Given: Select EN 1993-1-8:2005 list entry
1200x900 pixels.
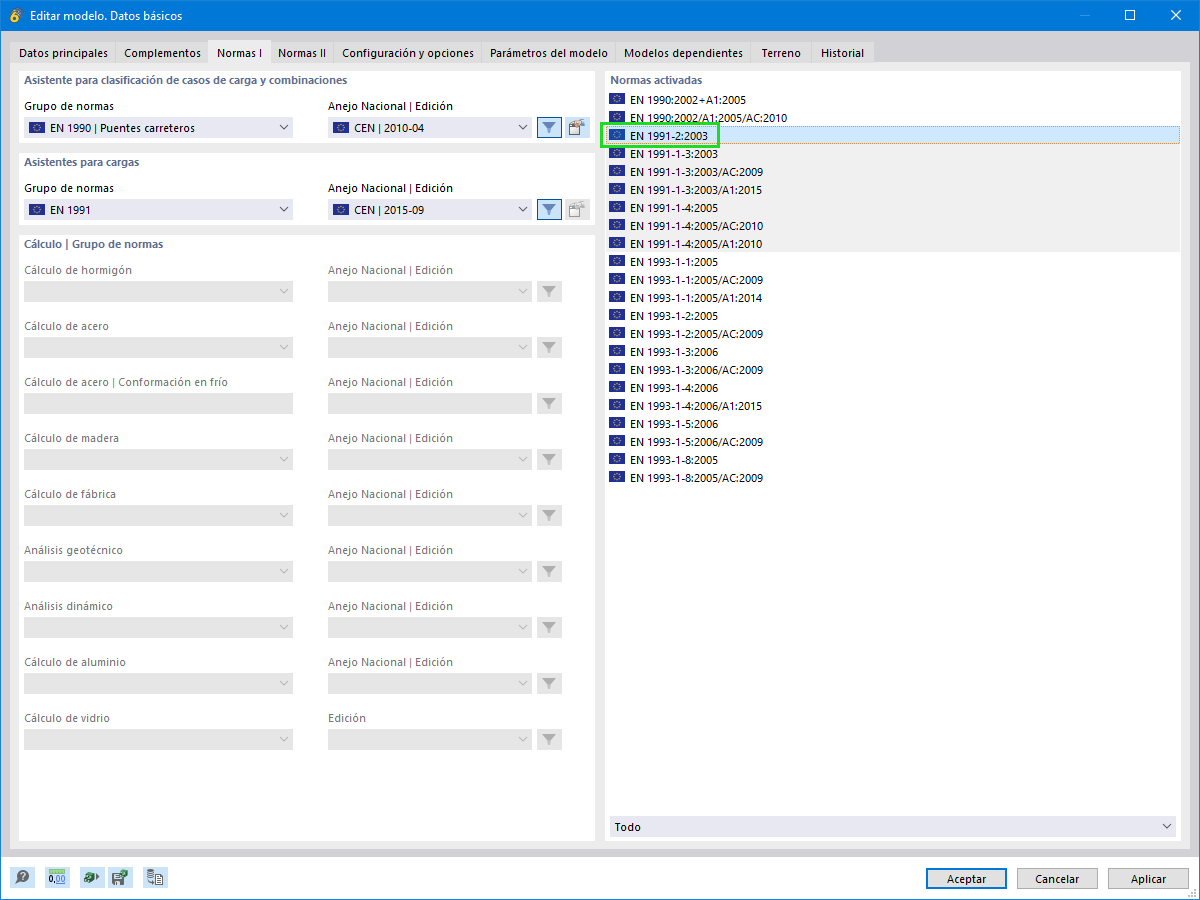Looking at the screenshot, I should pos(893,460).
